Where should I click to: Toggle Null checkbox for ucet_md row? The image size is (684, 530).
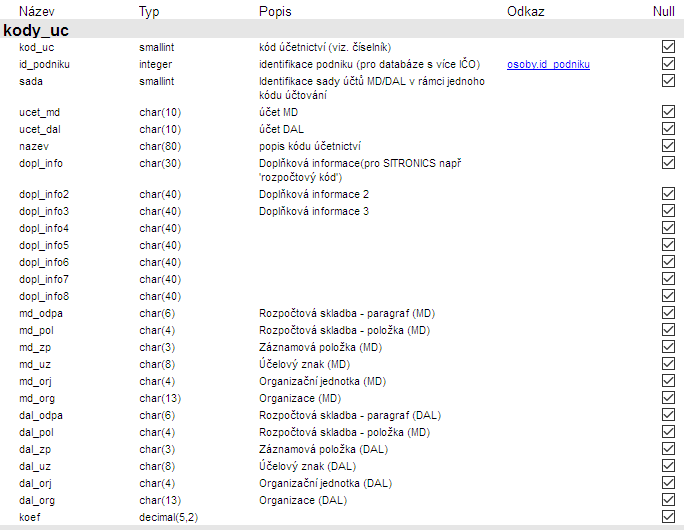coord(668,112)
